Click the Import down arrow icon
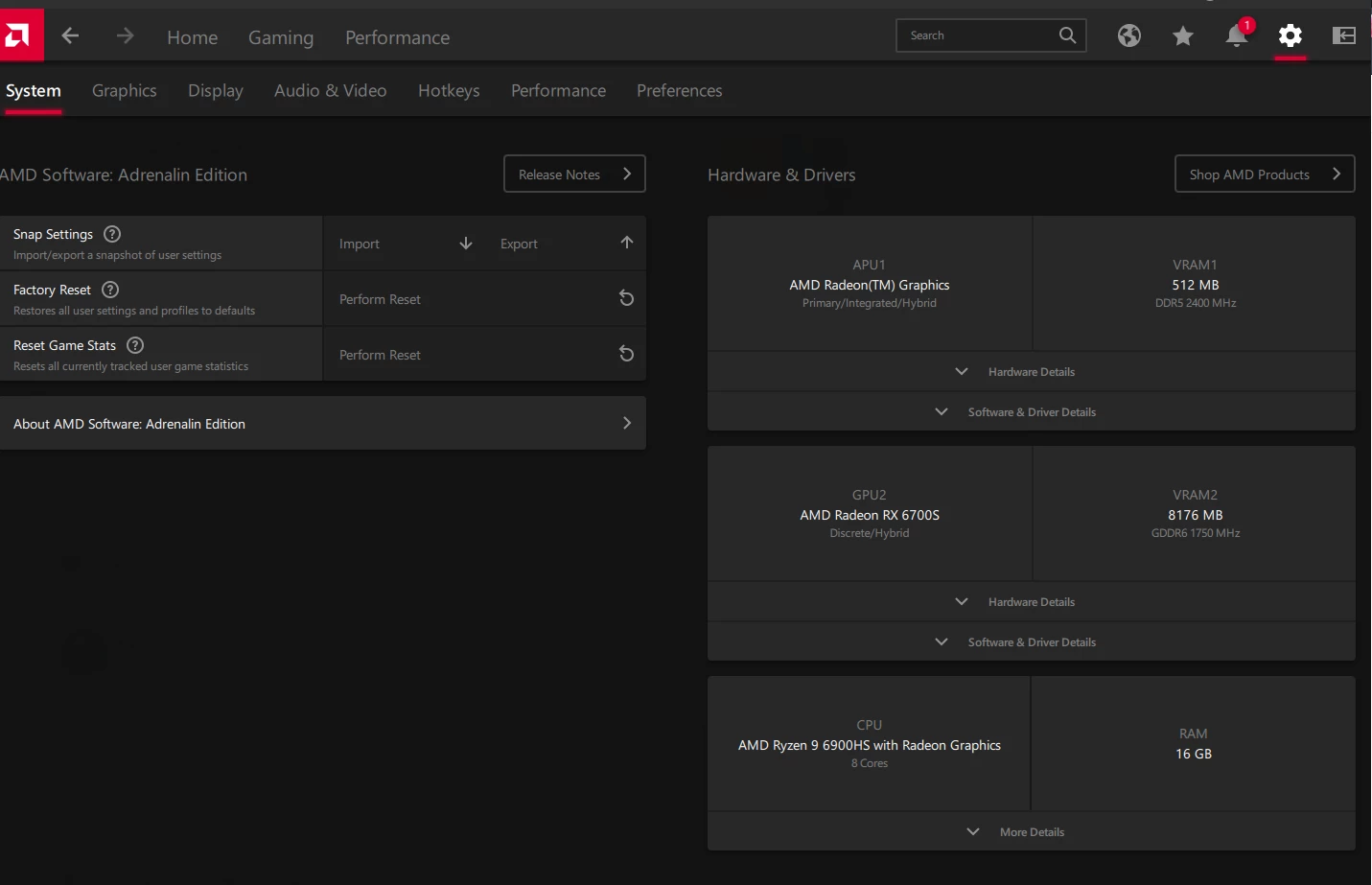Image resolution: width=1372 pixels, height=885 pixels. [466, 244]
